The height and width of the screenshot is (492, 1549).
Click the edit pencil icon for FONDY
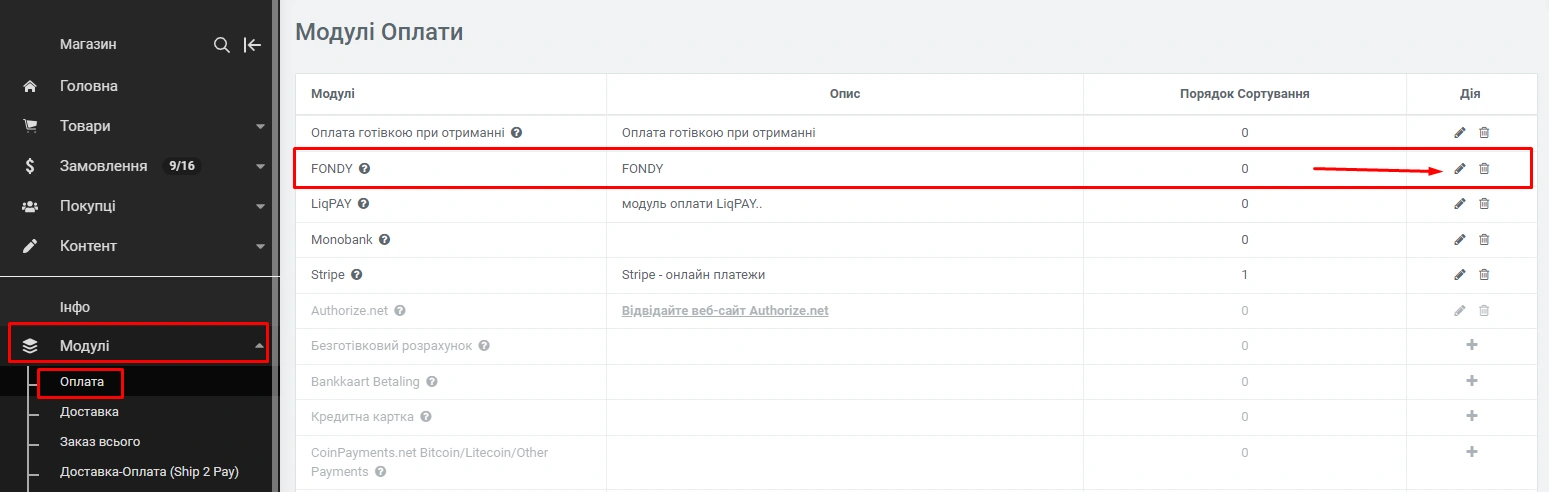coord(1459,168)
